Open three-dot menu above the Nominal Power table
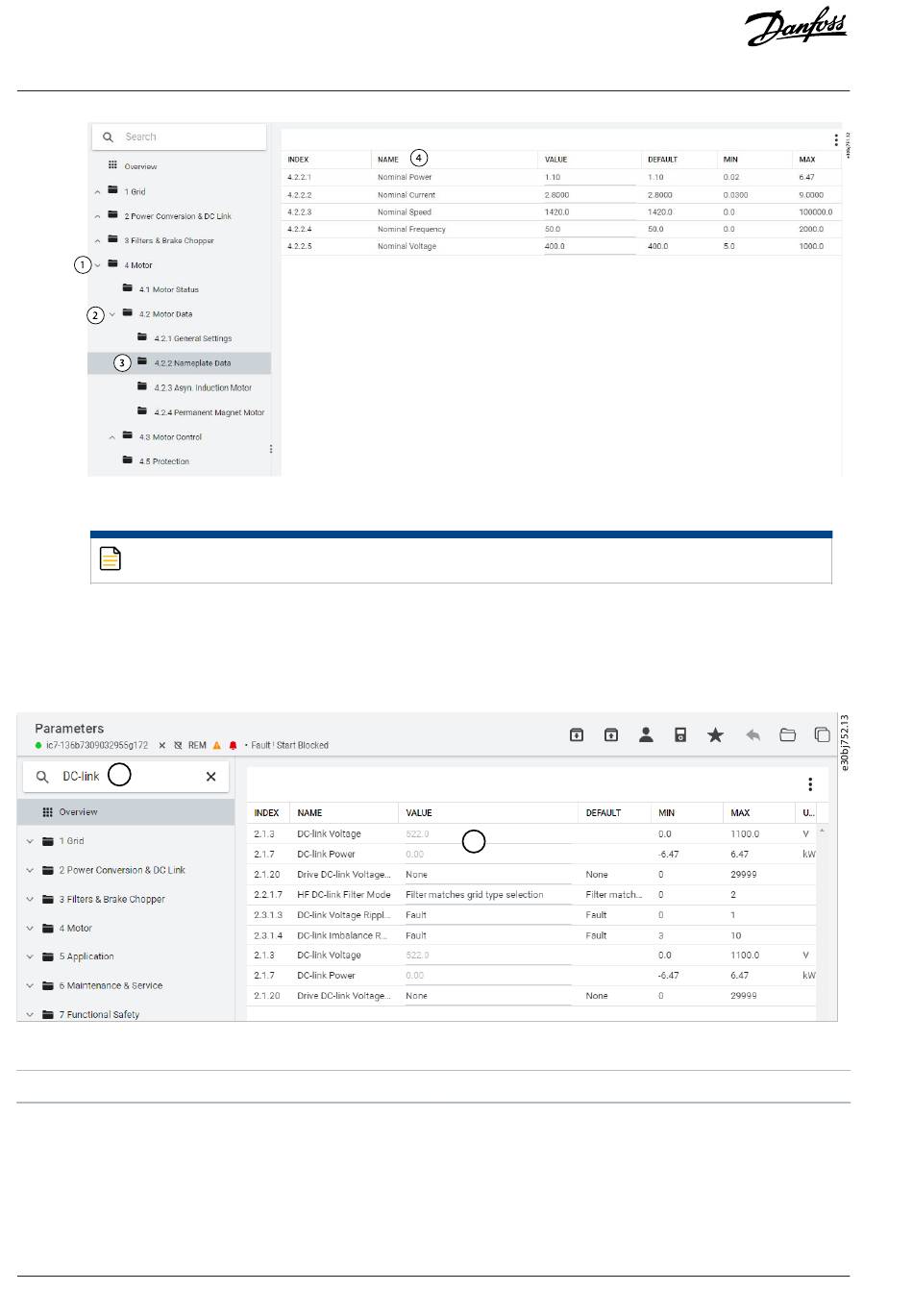Image resolution: width=913 pixels, height=1316 pixels. click(836, 140)
